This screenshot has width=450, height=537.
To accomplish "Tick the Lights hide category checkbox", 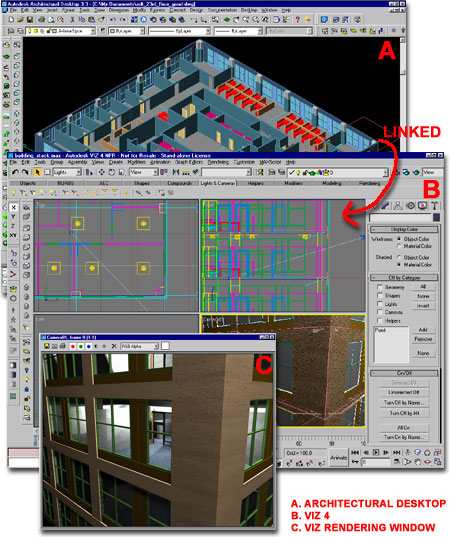I will (379, 303).
